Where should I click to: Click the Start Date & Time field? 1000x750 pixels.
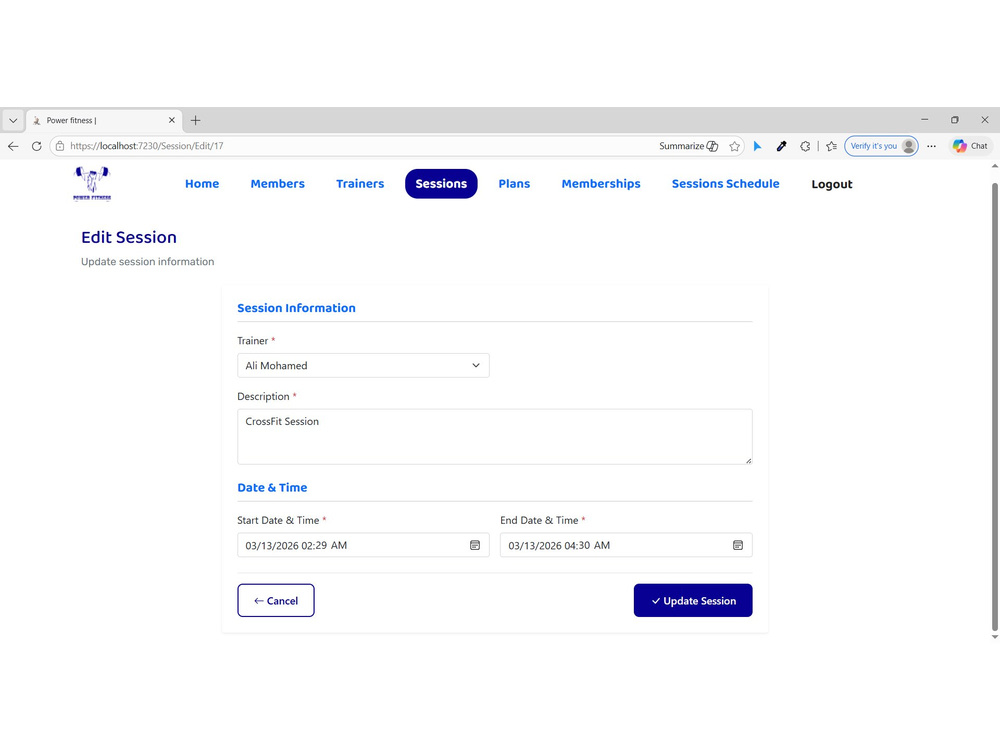(364, 545)
